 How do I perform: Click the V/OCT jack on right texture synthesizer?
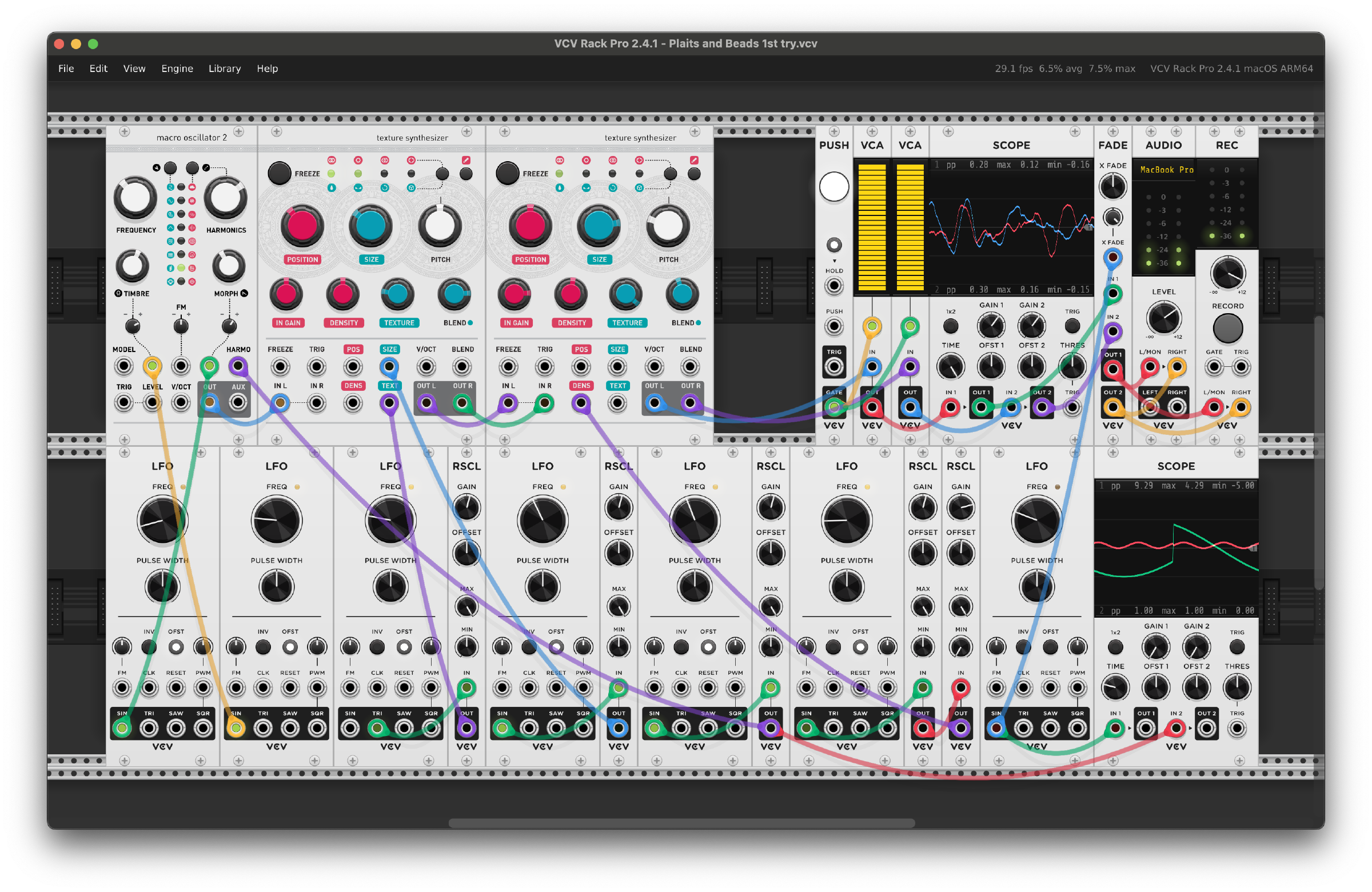coord(654,367)
